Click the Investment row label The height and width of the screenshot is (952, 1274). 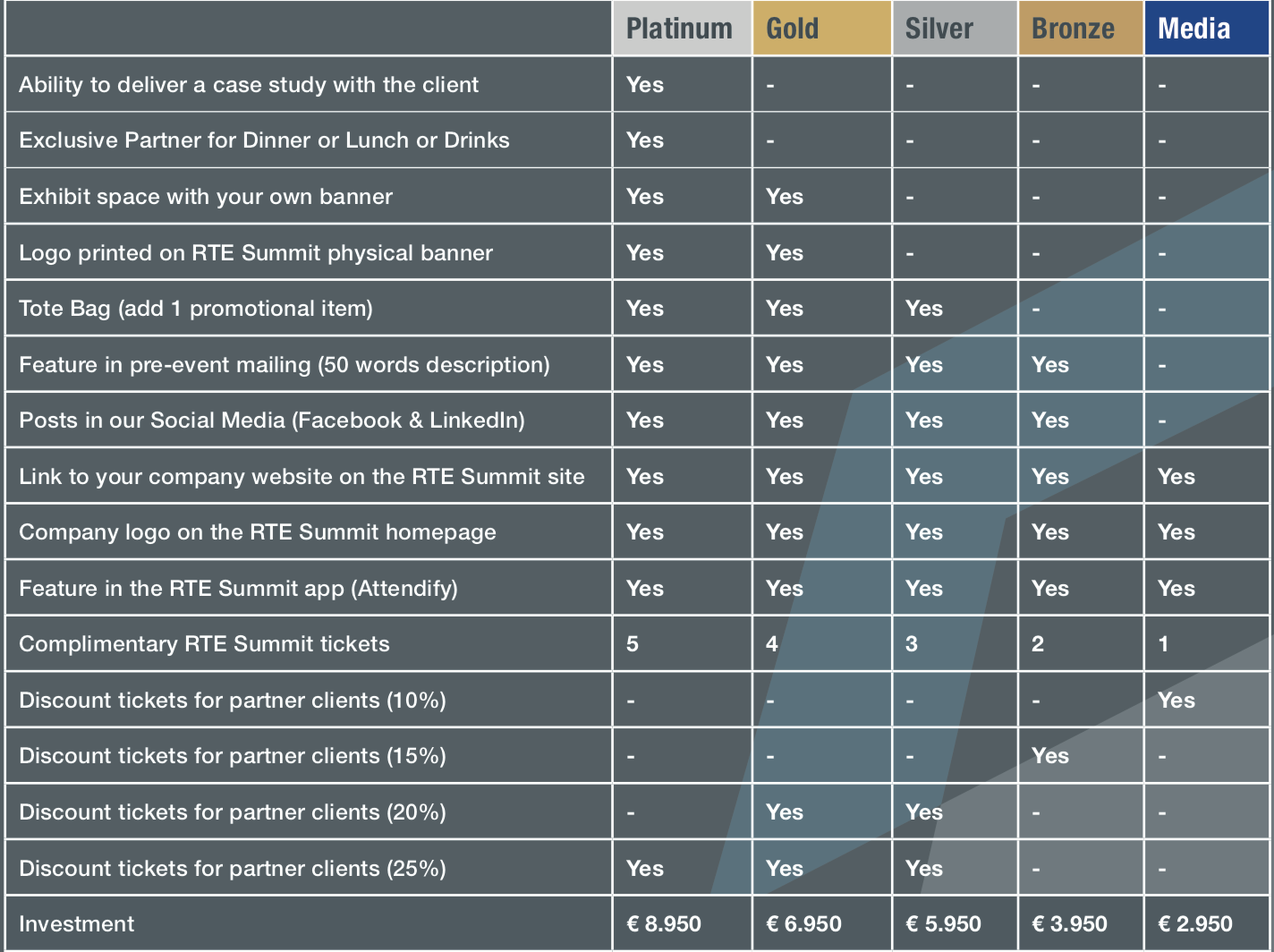[76, 924]
